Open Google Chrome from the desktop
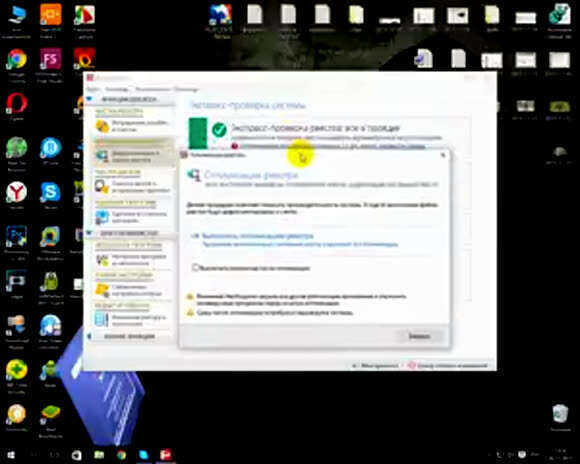Viewport: 580px width, 464px height. 16,59
